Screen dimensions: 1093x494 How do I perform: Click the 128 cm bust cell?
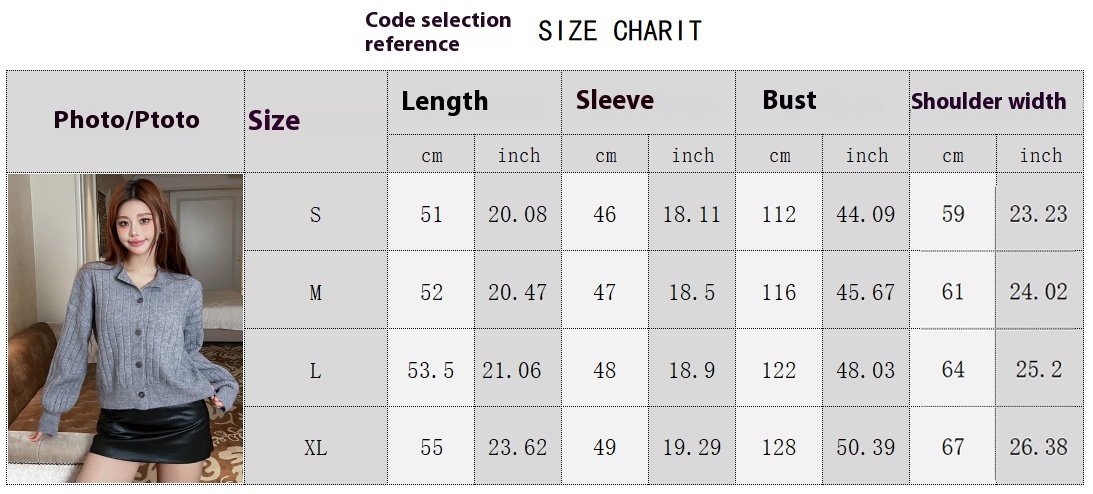pos(779,447)
